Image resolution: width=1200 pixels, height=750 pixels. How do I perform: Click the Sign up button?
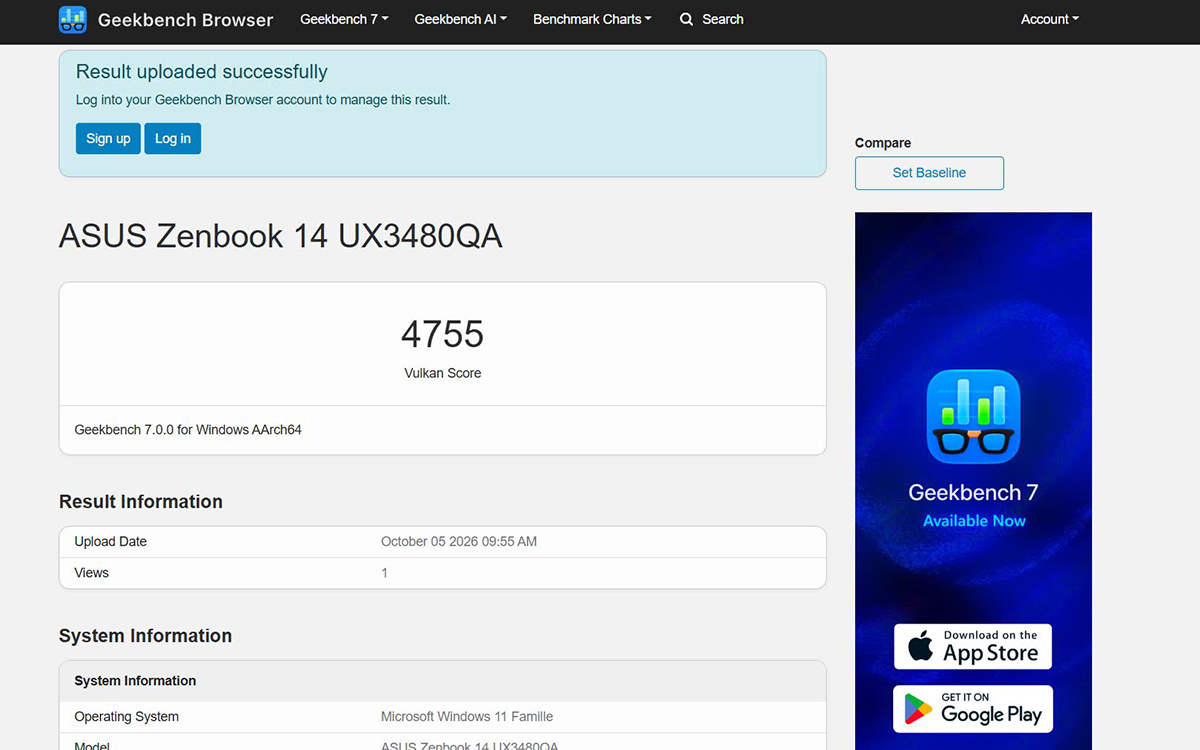pos(108,138)
